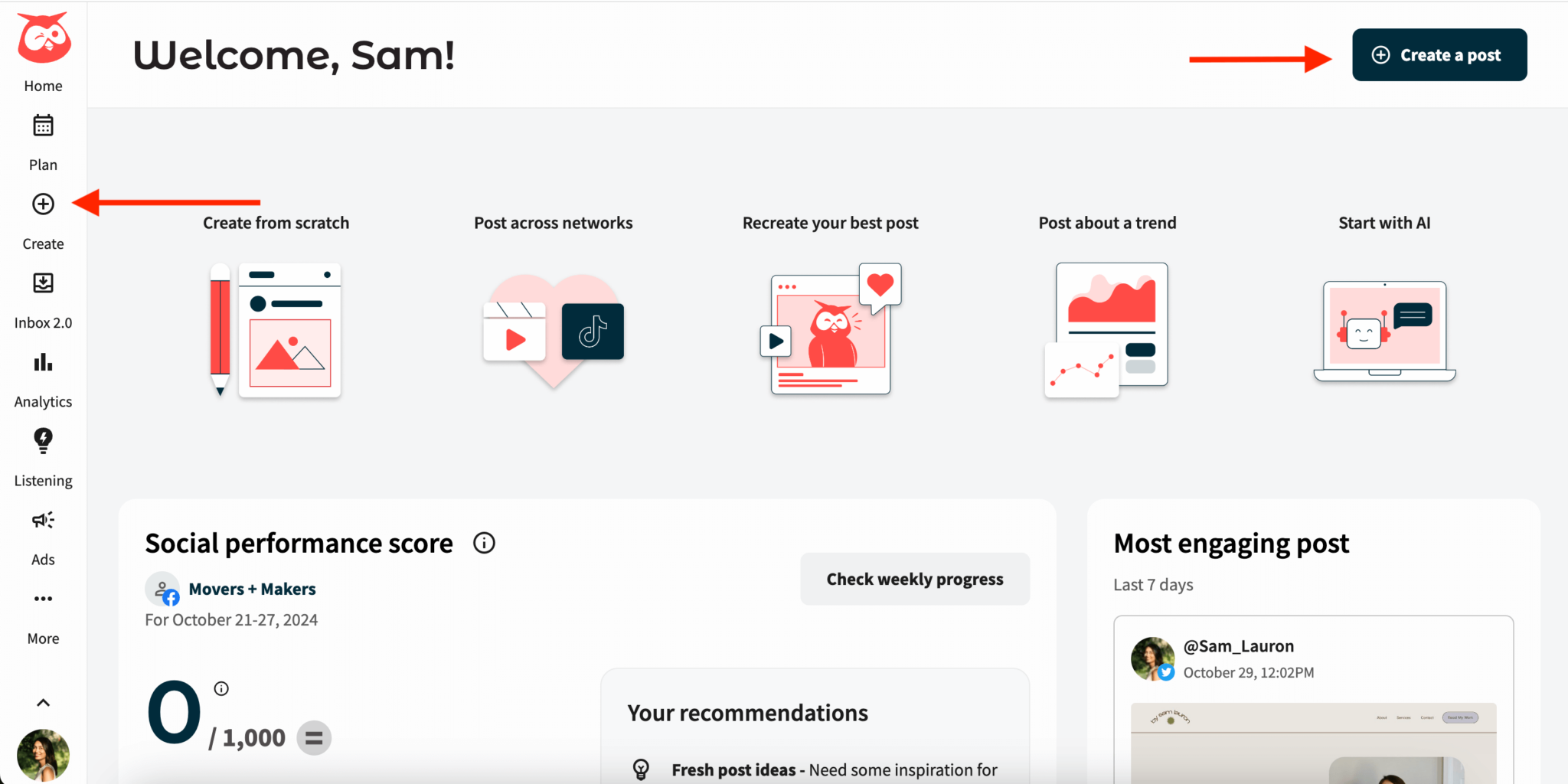Click Check weekly progress button

(915, 579)
